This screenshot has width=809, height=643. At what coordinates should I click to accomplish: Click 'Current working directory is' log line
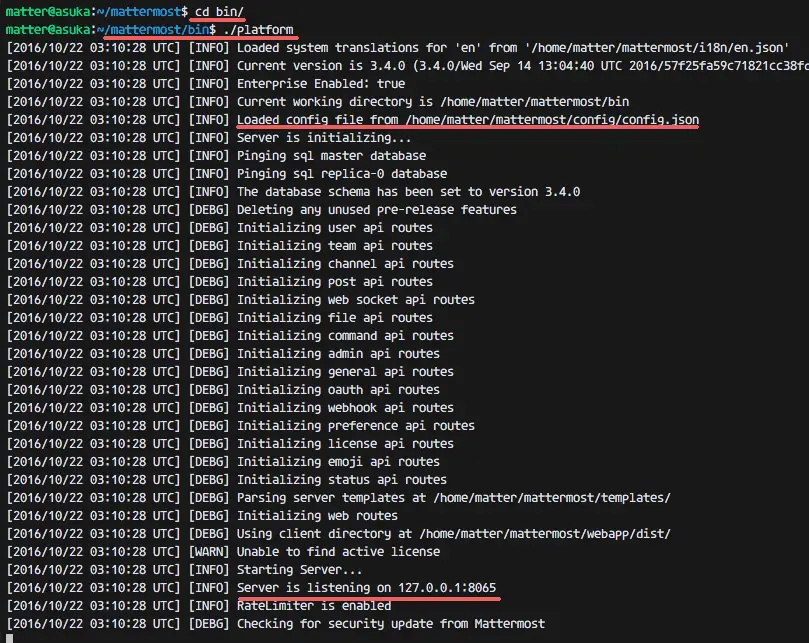[x=433, y=102]
